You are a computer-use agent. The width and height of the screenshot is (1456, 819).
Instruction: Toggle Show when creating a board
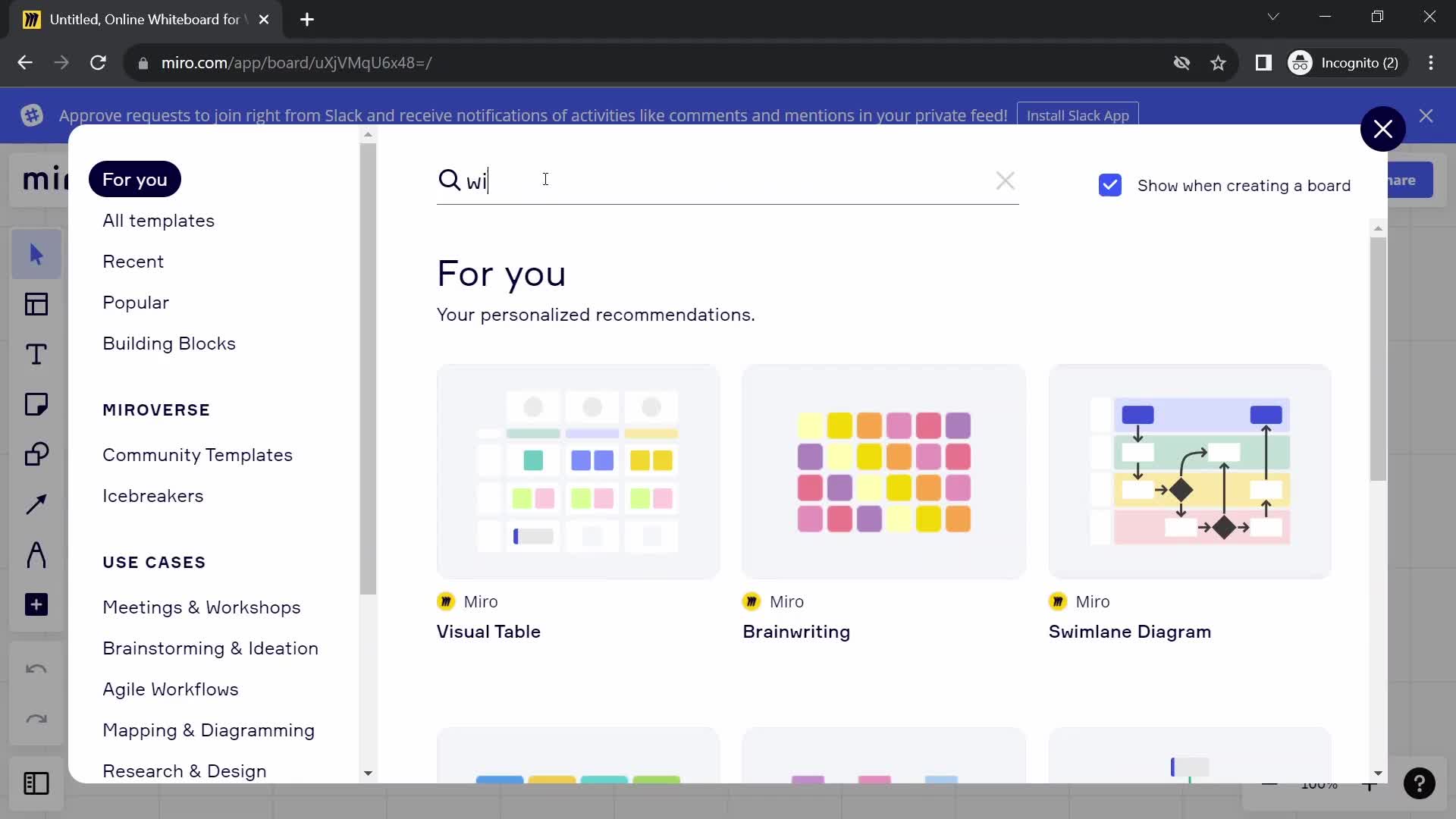click(x=1111, y=185)
